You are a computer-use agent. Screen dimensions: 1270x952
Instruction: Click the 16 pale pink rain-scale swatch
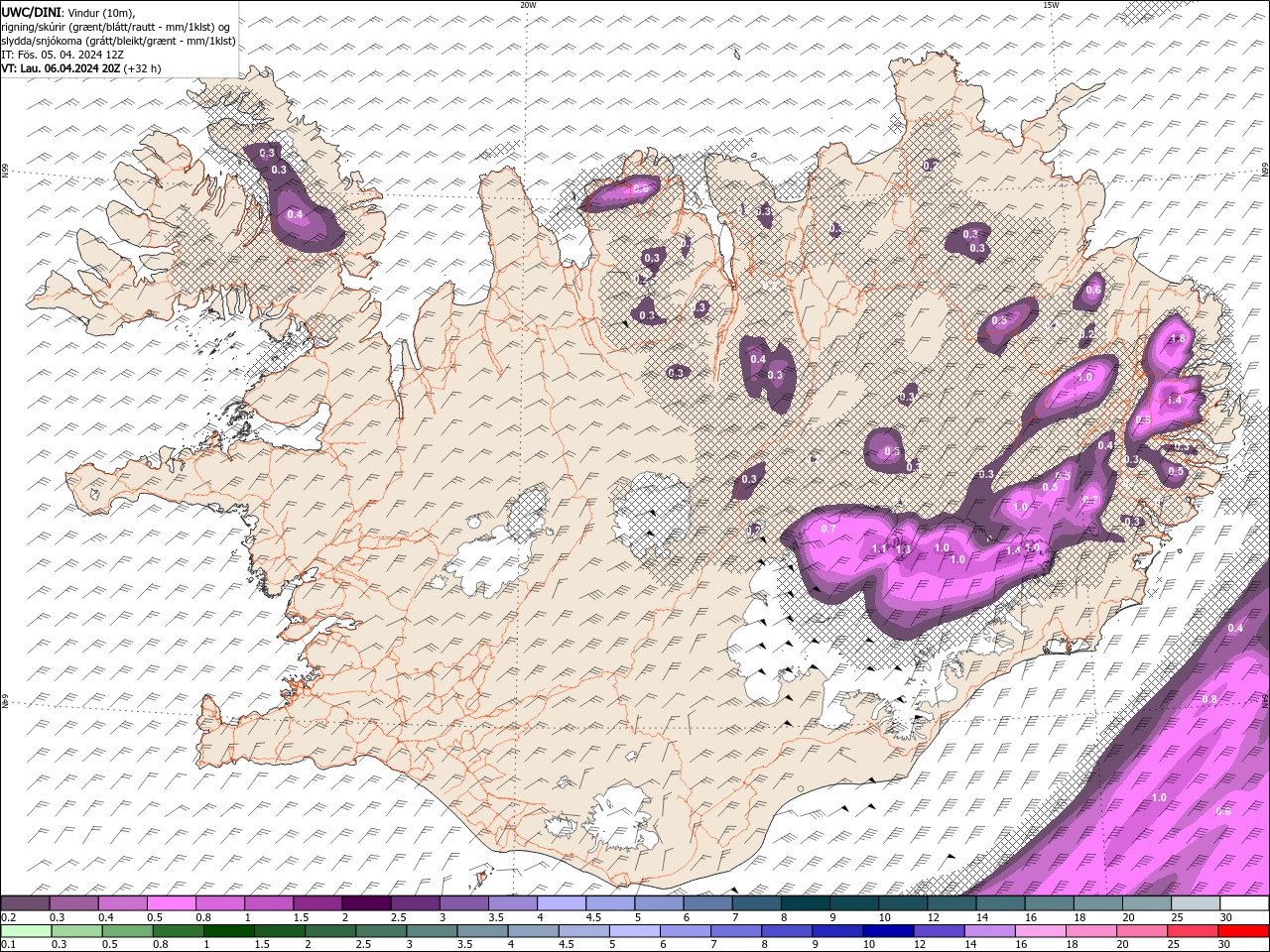[1040, 930]
